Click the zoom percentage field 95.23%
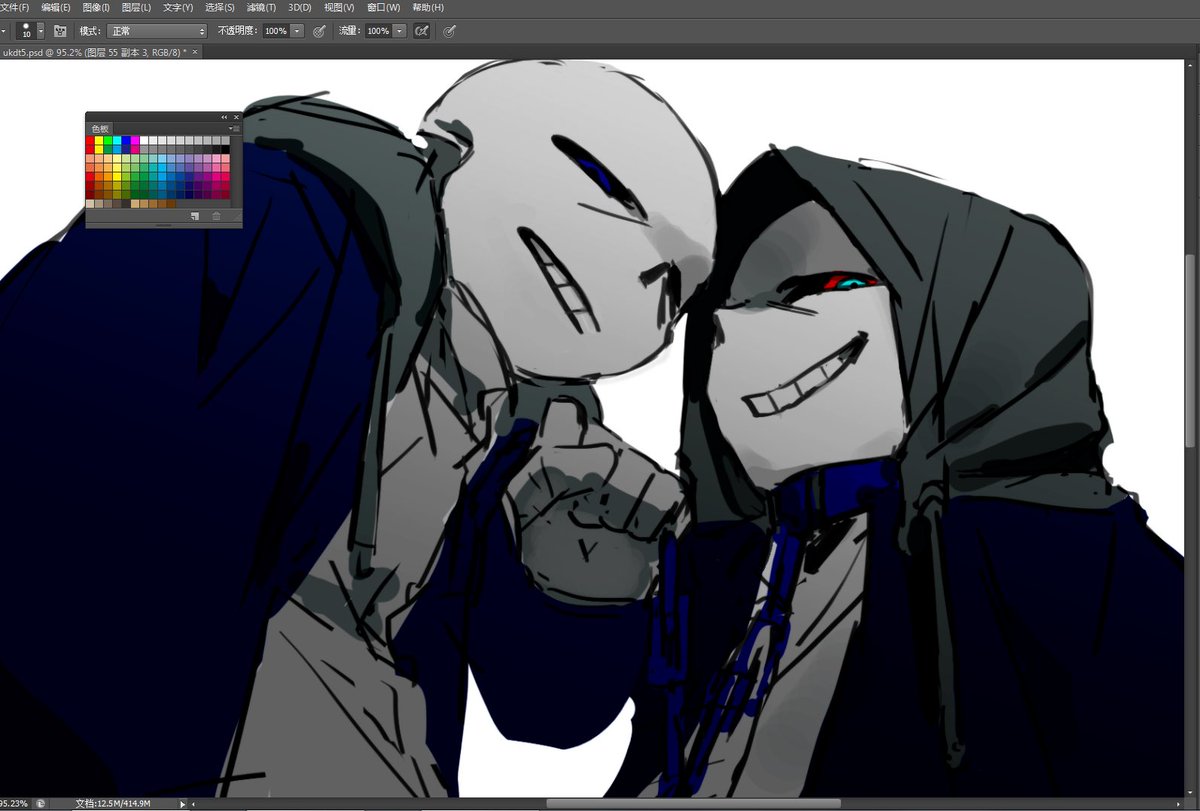The width and height of the screenshot is (1200, 811). point(15,803)
